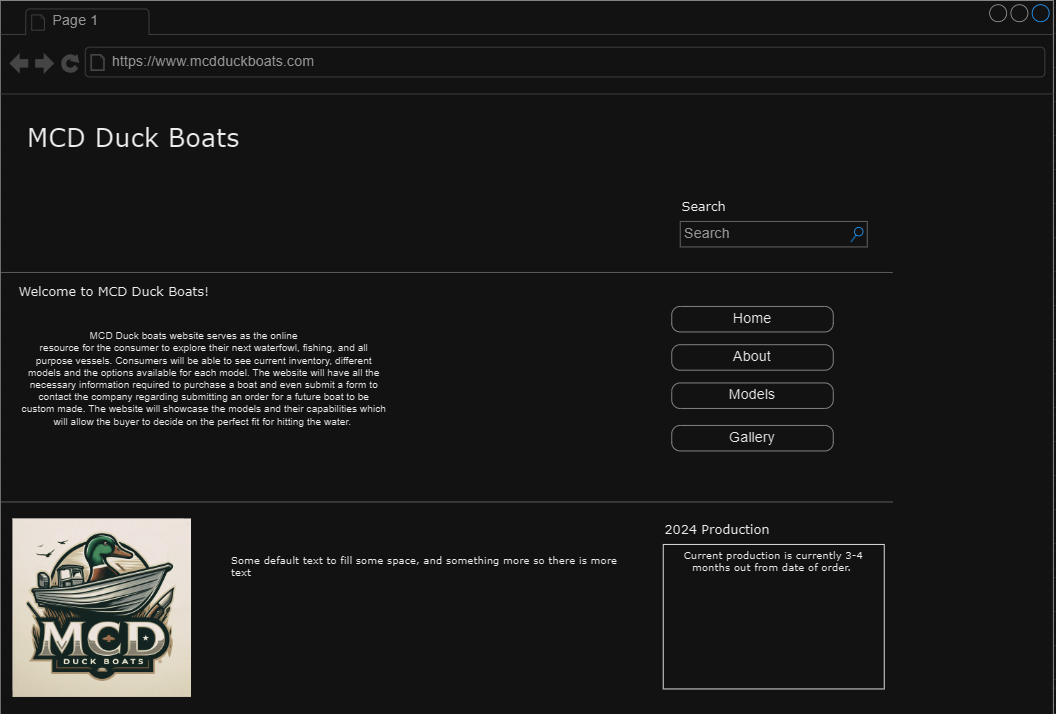Click the 2024 Production info box
1056x714 pixels.
coord(773,616)
